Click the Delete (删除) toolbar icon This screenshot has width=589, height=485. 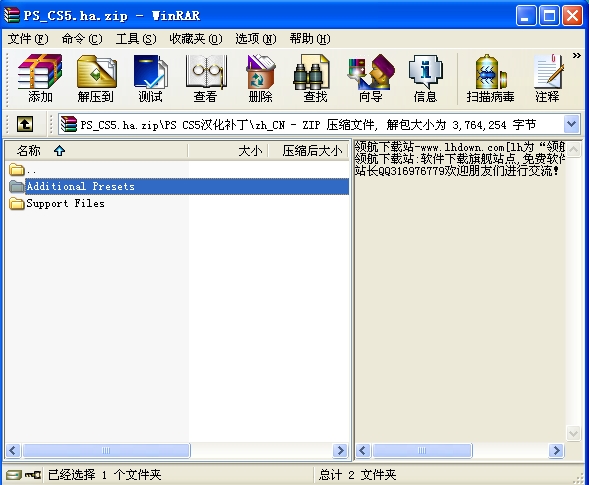tap(260, 79)
